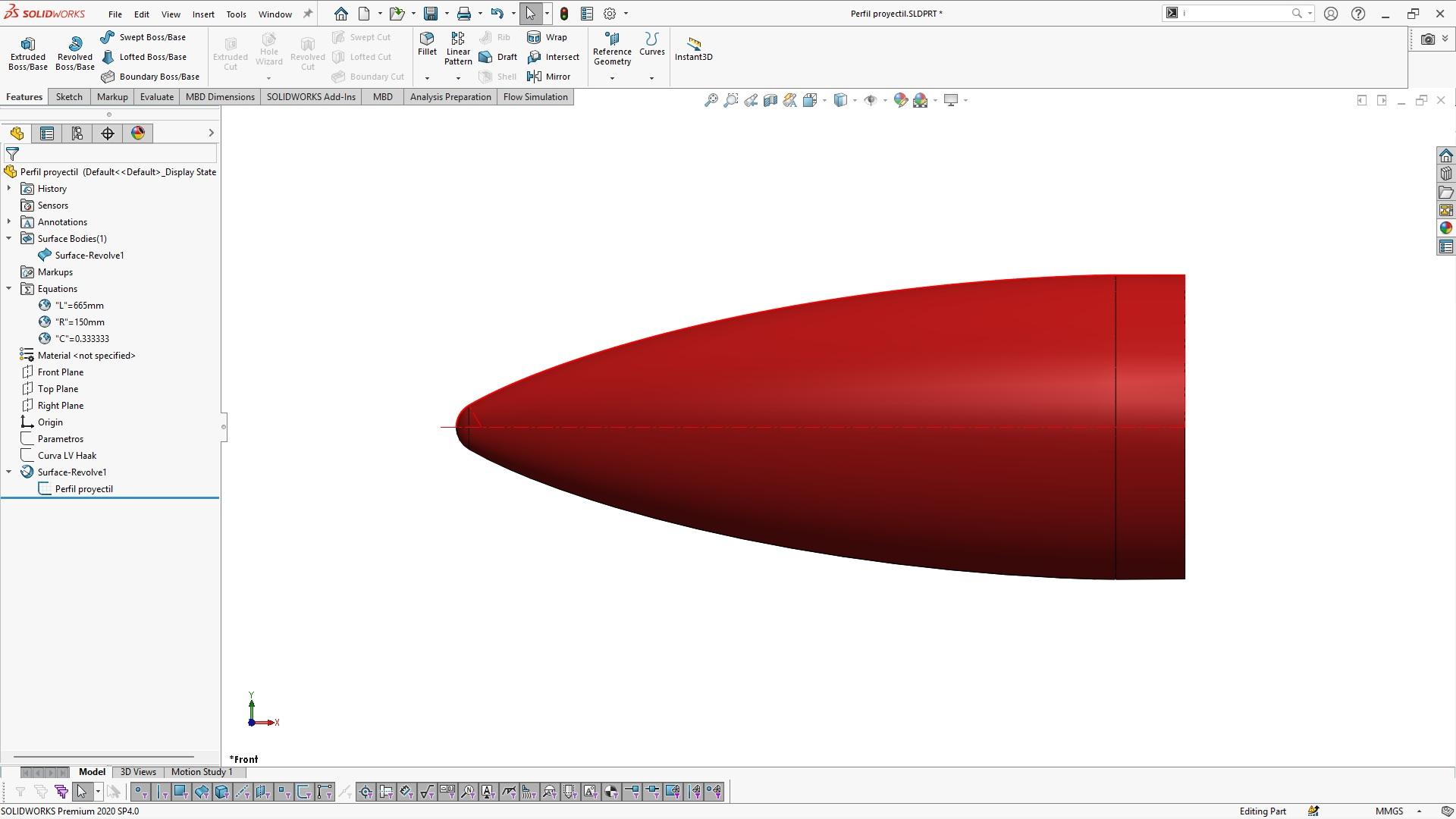Toggle the Wrap feature on
Image resolution: width=1456 pixels, height=819 pixels.
(x=549, y=37)
